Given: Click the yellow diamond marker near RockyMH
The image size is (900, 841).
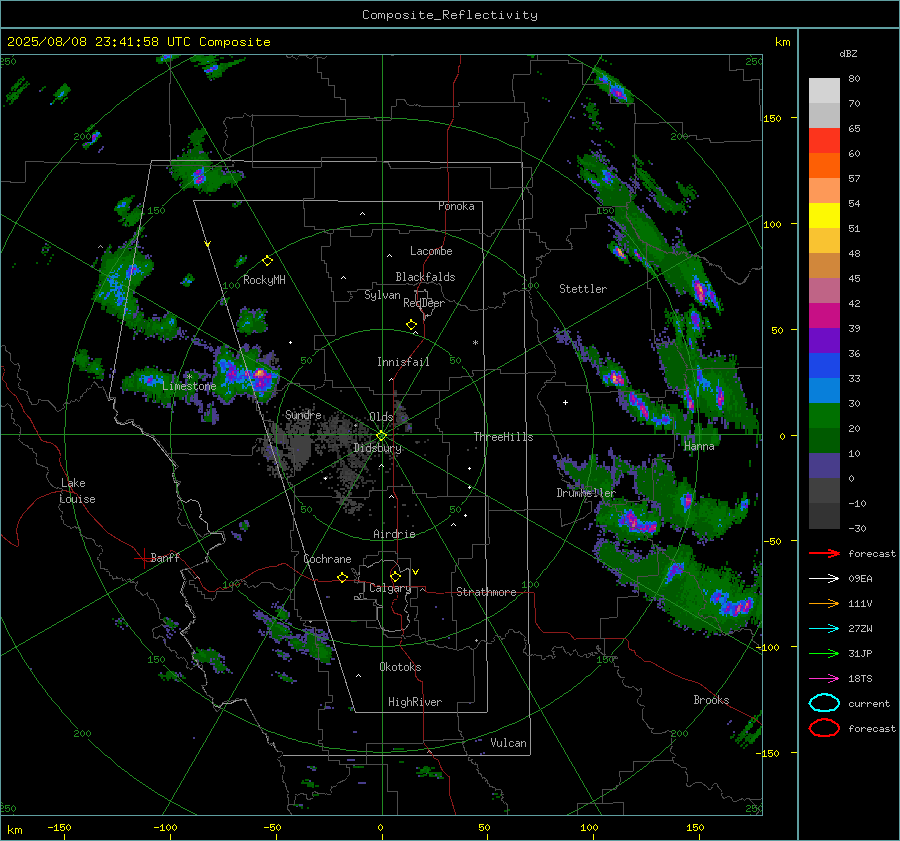Looking at the screenshot, I should pyautogui.click(x=267, y=261).
